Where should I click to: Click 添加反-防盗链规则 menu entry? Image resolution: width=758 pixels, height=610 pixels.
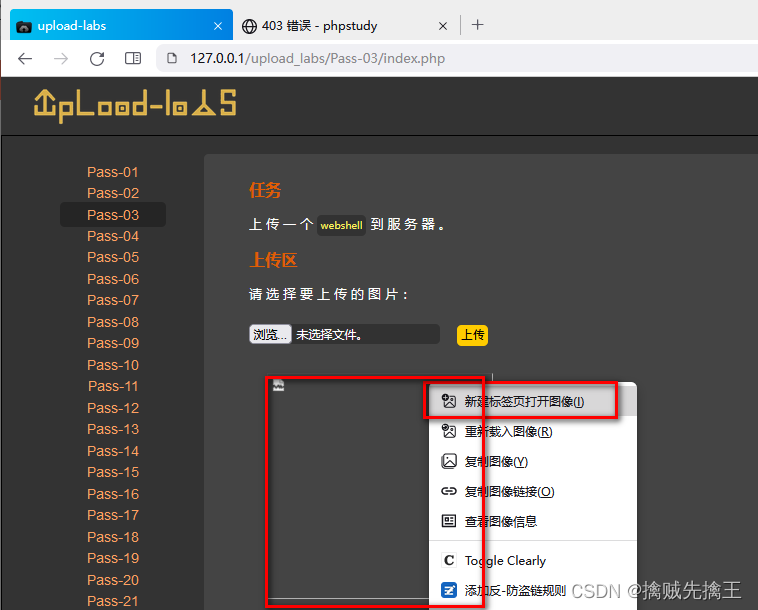[x=532, y=590]
